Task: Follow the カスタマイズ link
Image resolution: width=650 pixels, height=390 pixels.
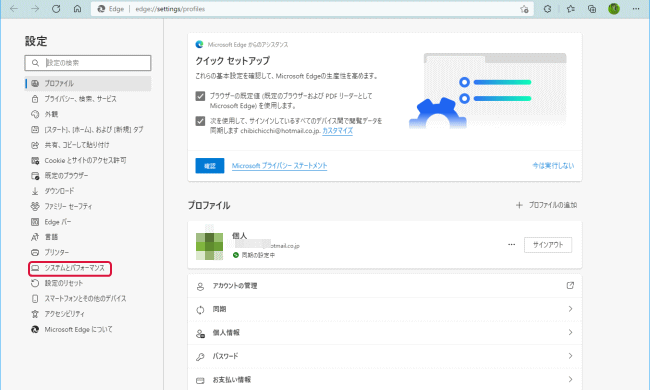Action: click(x=337, y=131)
